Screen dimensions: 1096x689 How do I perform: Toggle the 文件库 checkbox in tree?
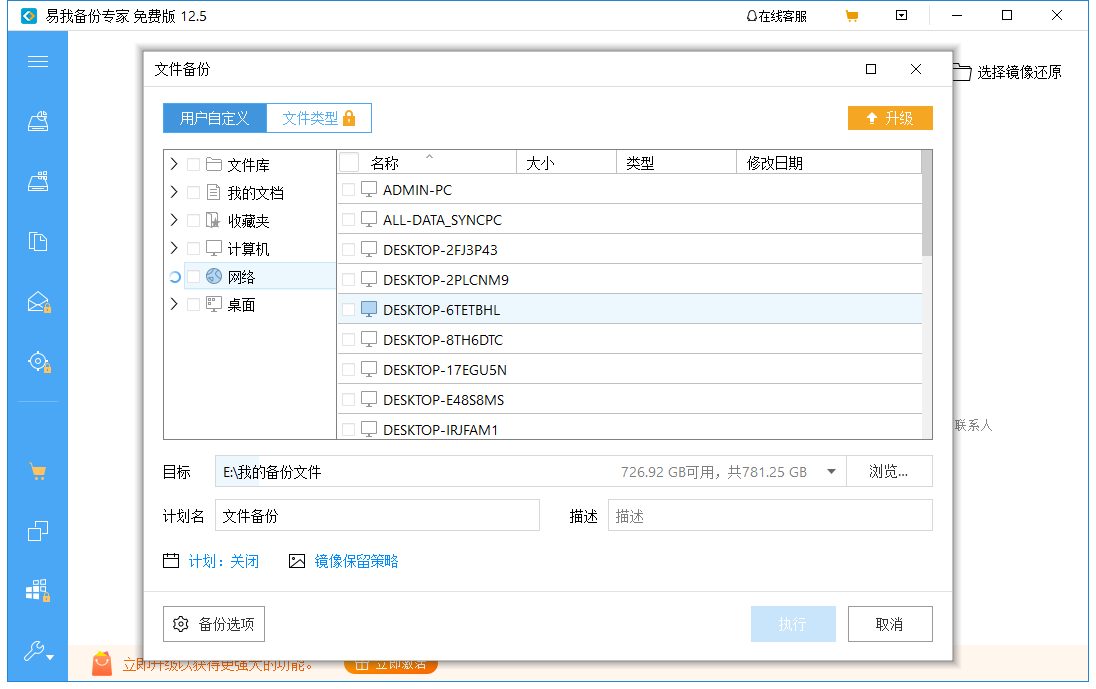coord(197,163)
